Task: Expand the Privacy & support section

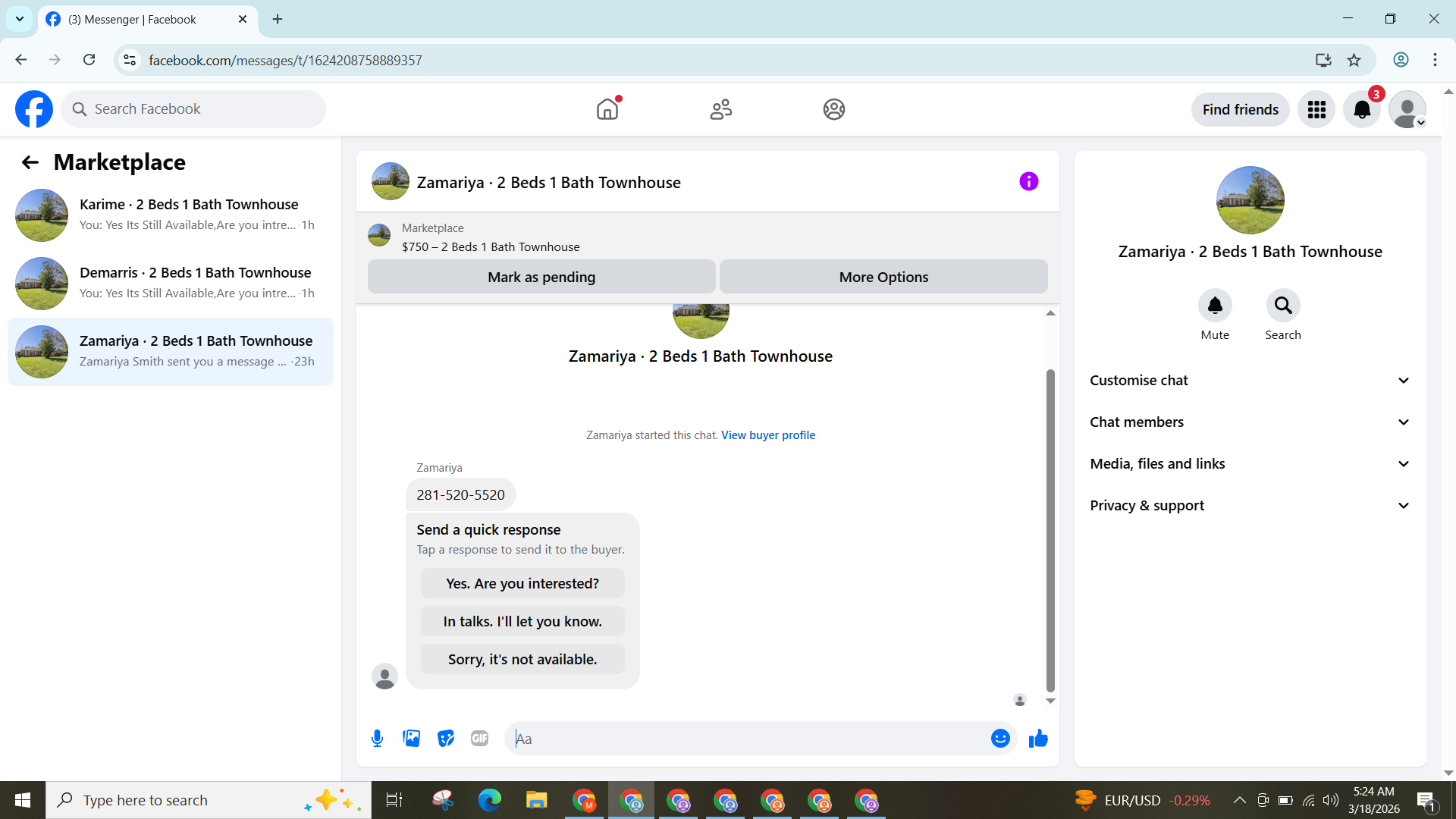Action: (x=1250, y=506)
